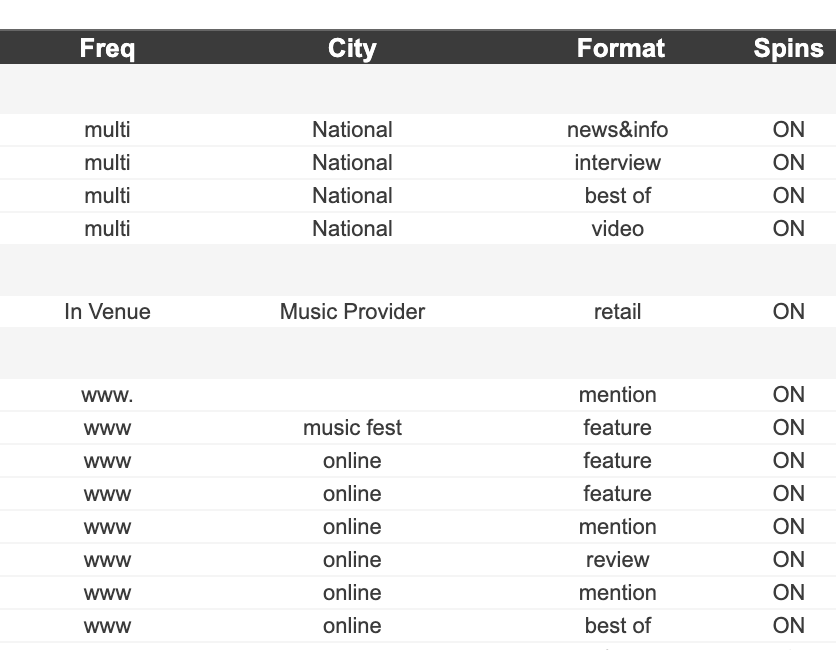Viewport: 836px width, 650px height.
Task: Click feature in the music fest row
Action: coord(617,428)
